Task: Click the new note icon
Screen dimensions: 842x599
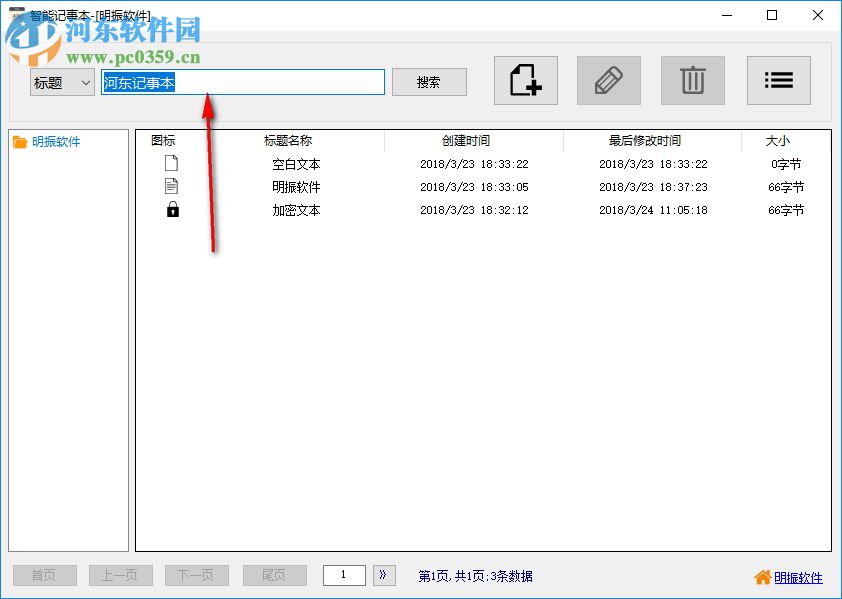Action: click(524, 81)
